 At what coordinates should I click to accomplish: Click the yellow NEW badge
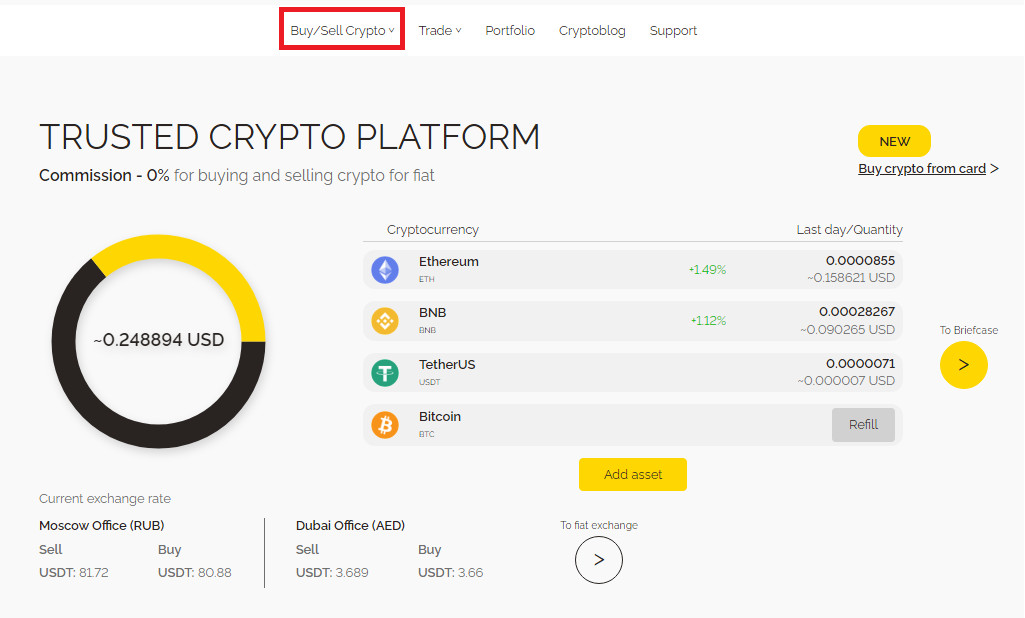coord(894,141)
